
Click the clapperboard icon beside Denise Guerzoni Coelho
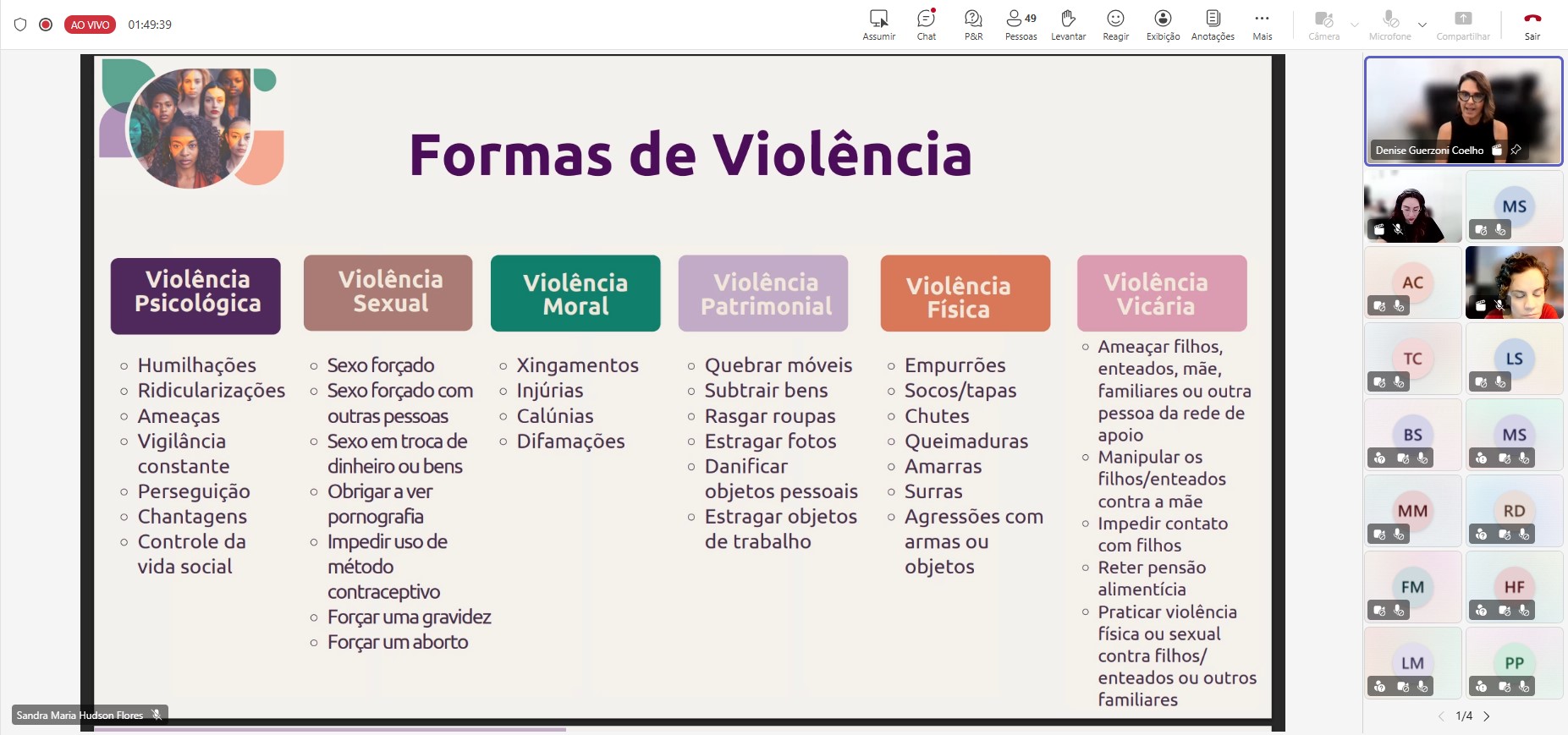coord(1497,150)
